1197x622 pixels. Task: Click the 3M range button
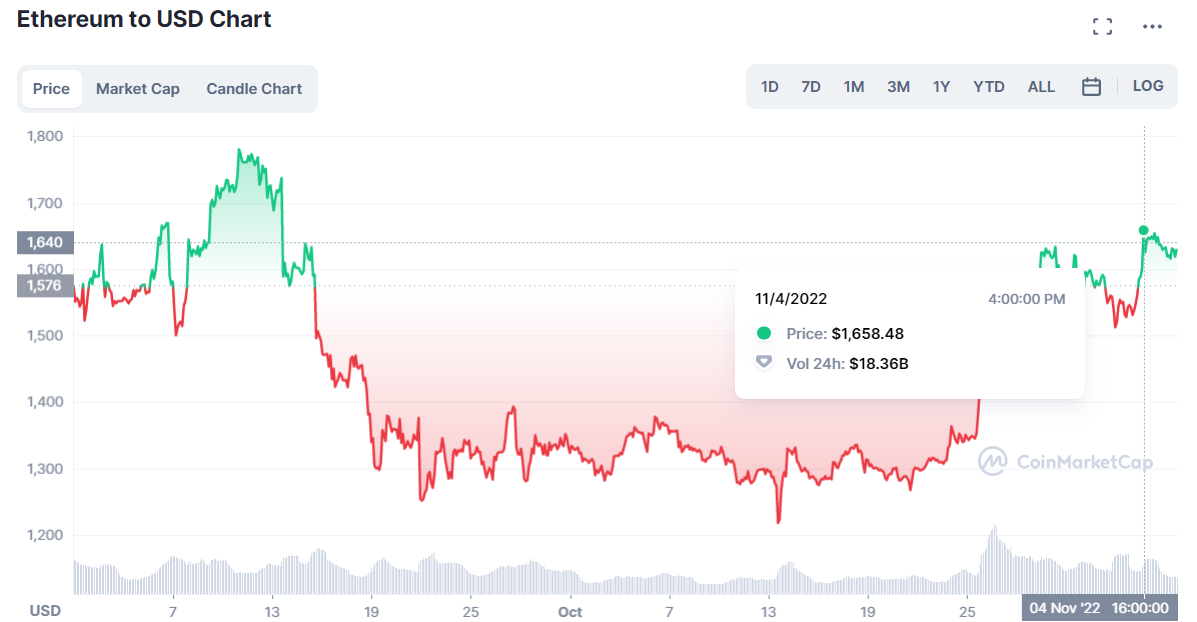(898, 87)
